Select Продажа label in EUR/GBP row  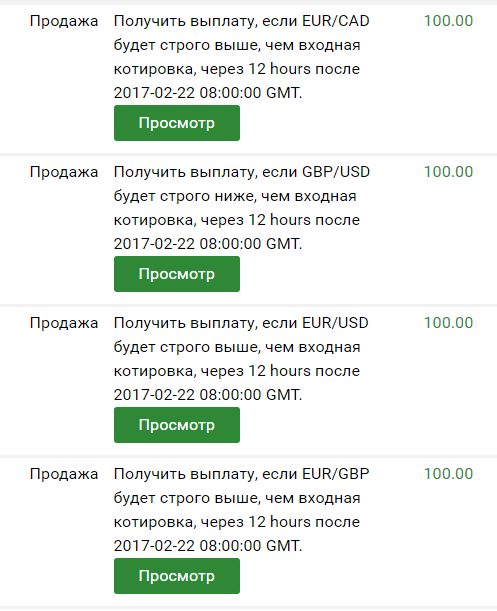(64, 475)
